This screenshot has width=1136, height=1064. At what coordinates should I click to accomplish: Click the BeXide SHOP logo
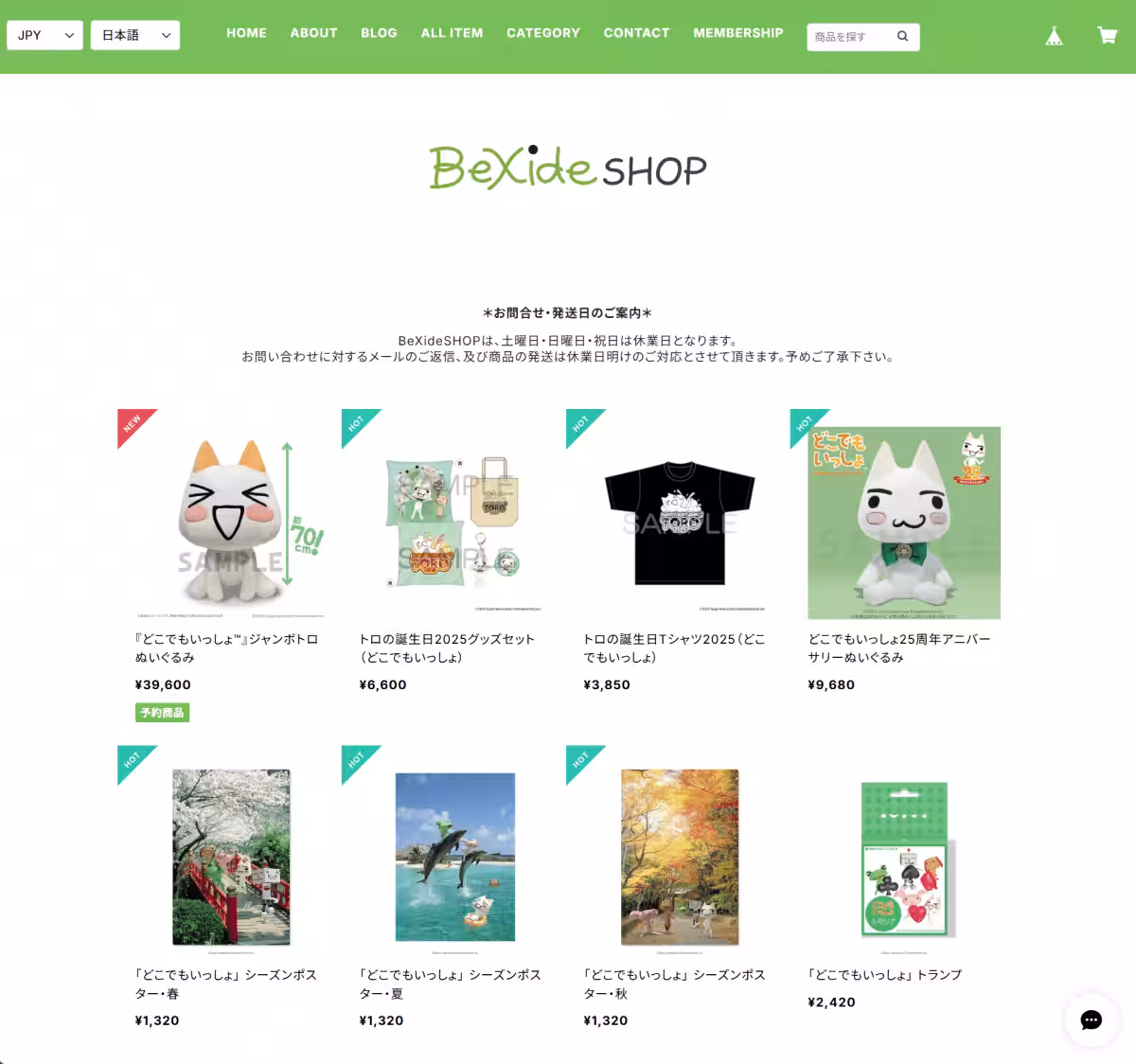568,168
